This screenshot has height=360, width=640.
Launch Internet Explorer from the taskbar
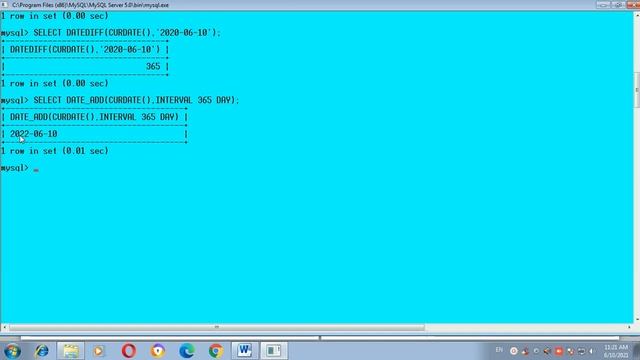42,351
